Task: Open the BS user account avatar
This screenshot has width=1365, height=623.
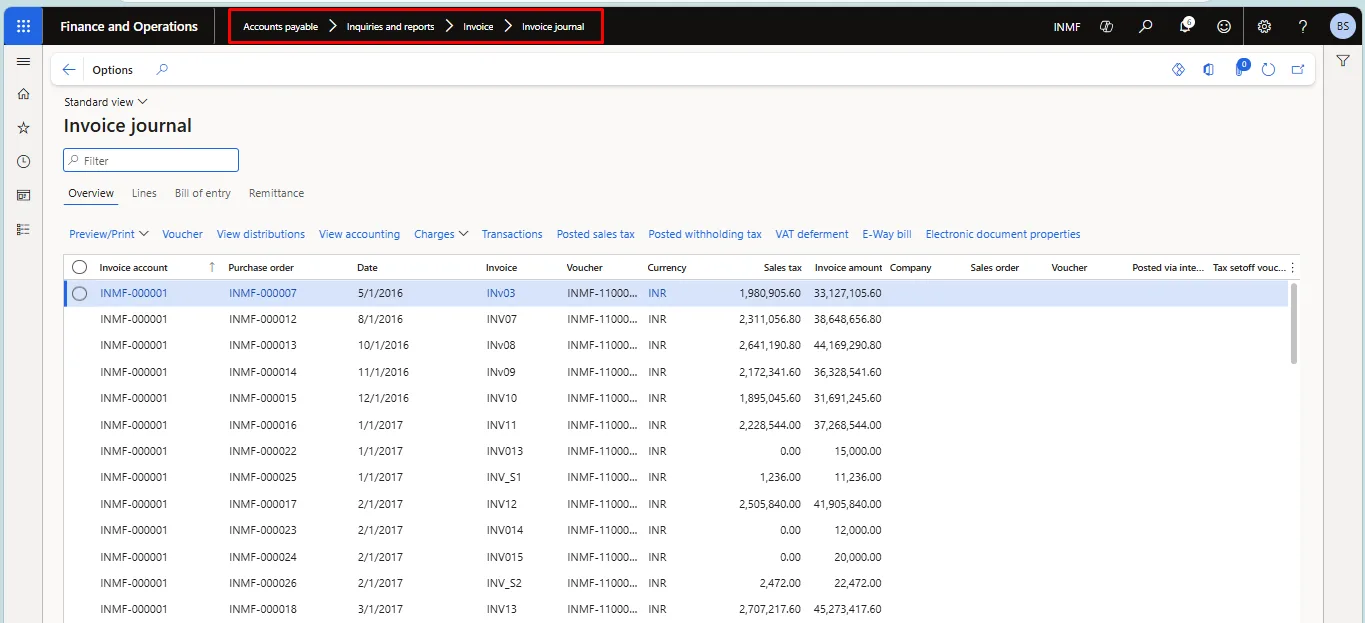Action: click(x=1342, y=27)
